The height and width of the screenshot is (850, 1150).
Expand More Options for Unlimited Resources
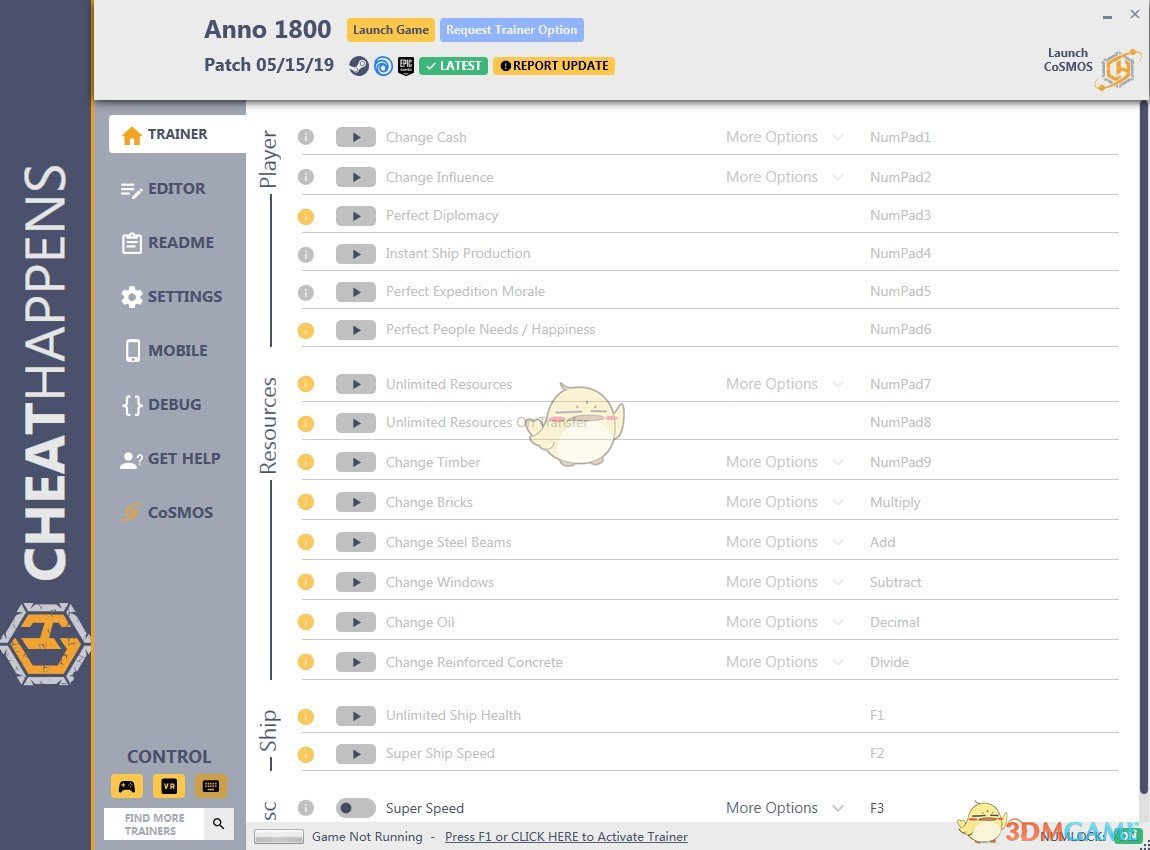(x=784, y=384)
